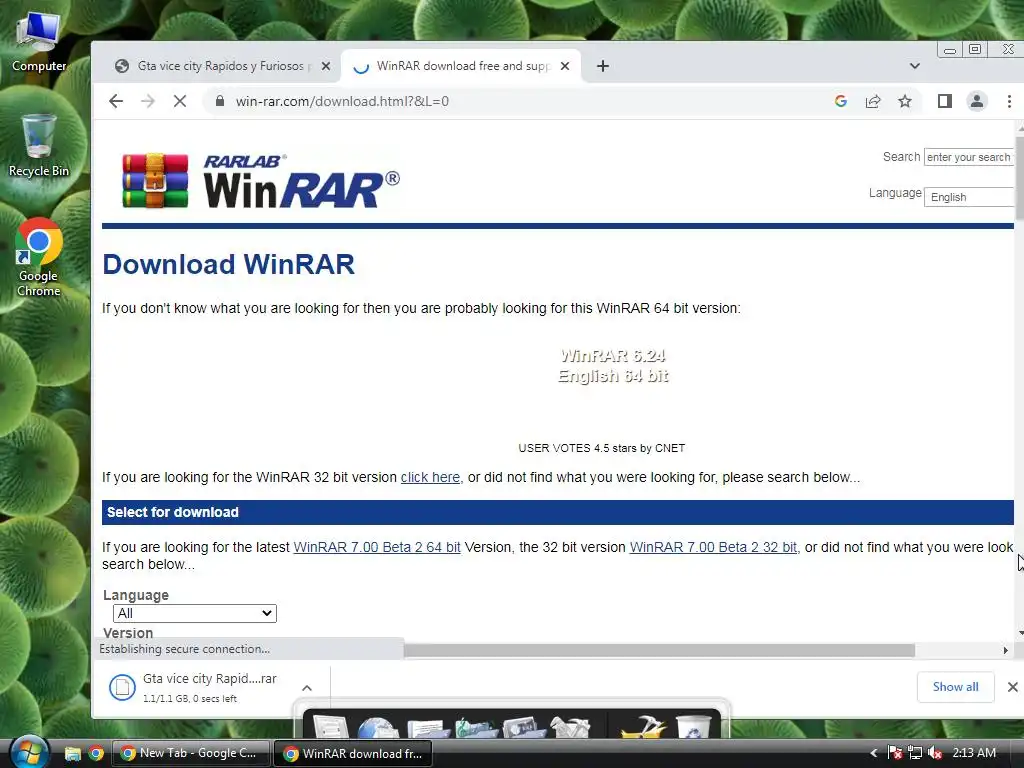Open Action Center flag tray icon
The height and width of the screenshot is (768, 1024).
(x=895, y=753)
